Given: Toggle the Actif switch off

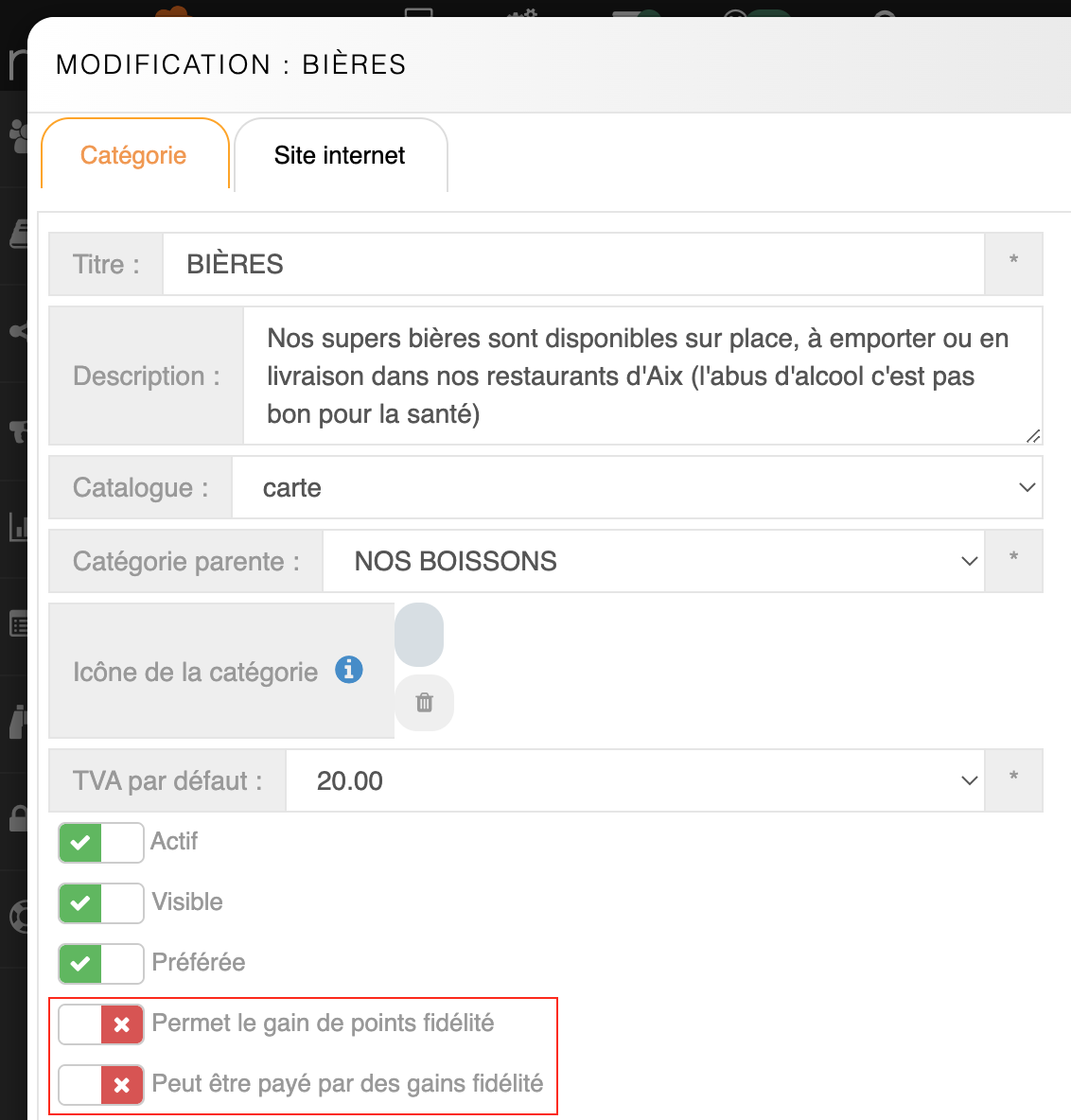Looking at the screenshot, I should 101,842.
